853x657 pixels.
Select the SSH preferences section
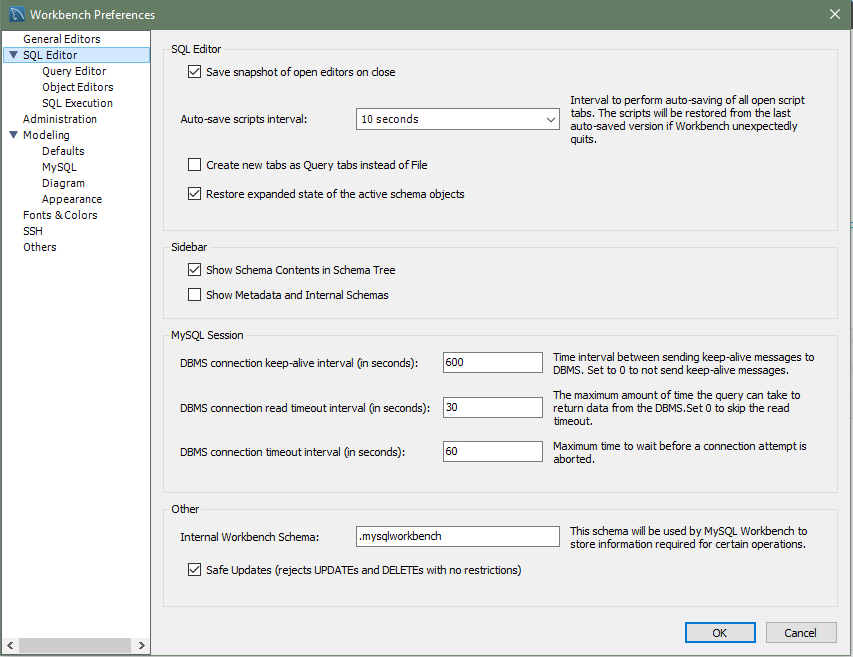pyautogui.click(x=33, y=231)
